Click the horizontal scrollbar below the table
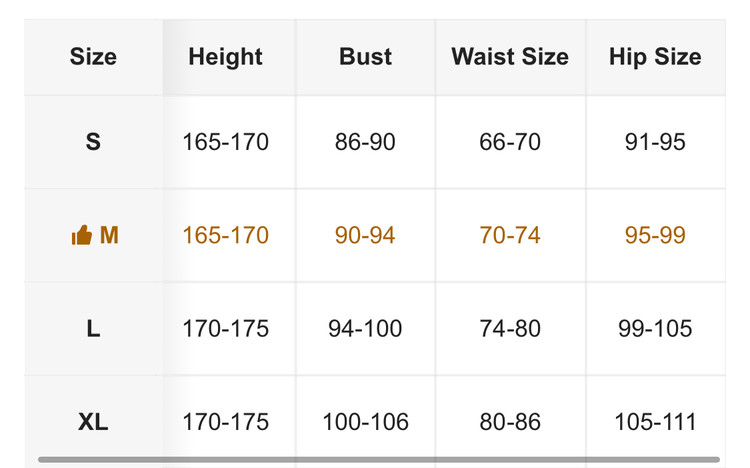 (378, 461)
